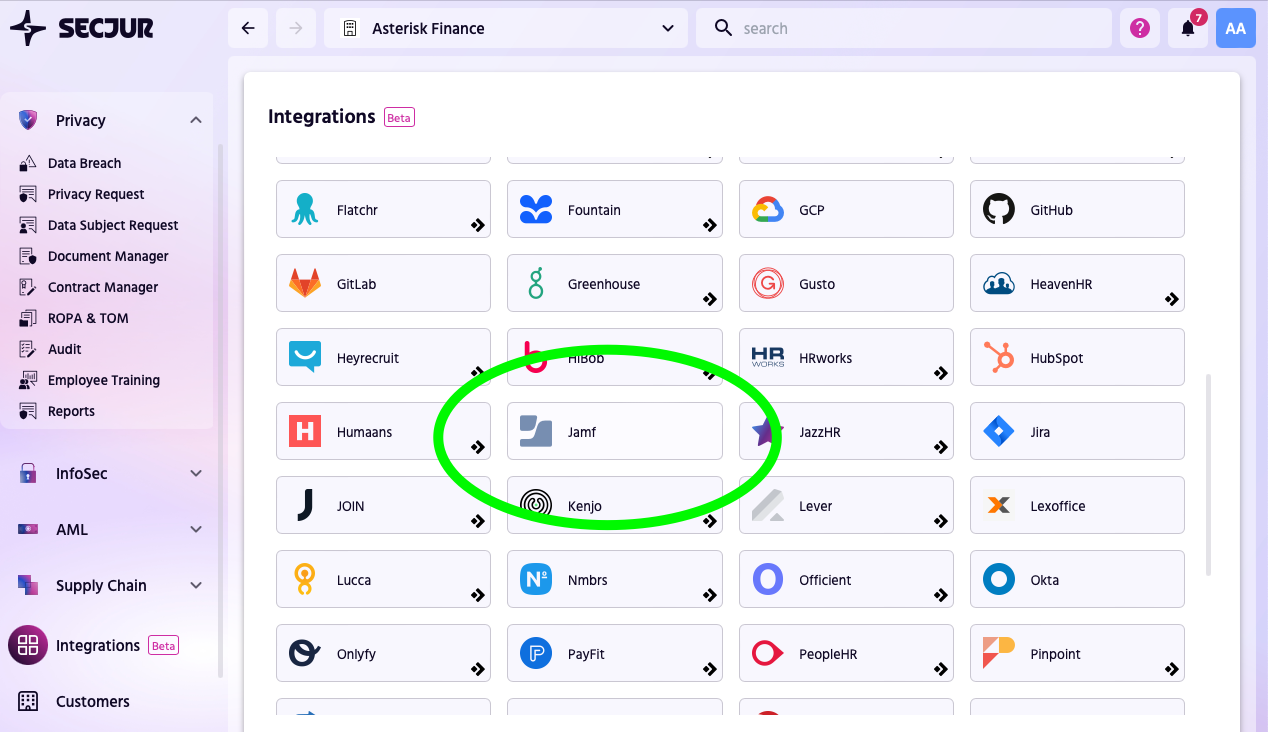The image size is (1268, 732).
Task: Click the Onlyfy logo icon
Action: [x=305, y=654]
